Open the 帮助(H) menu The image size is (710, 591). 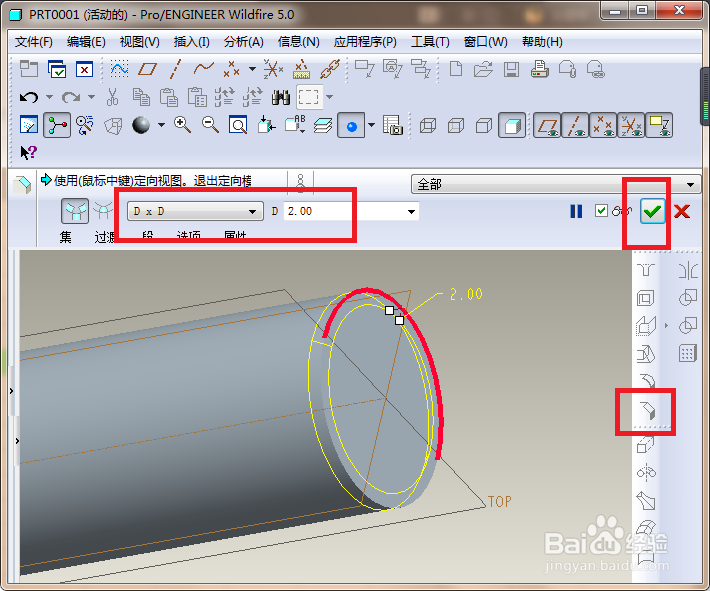(542, 42)
